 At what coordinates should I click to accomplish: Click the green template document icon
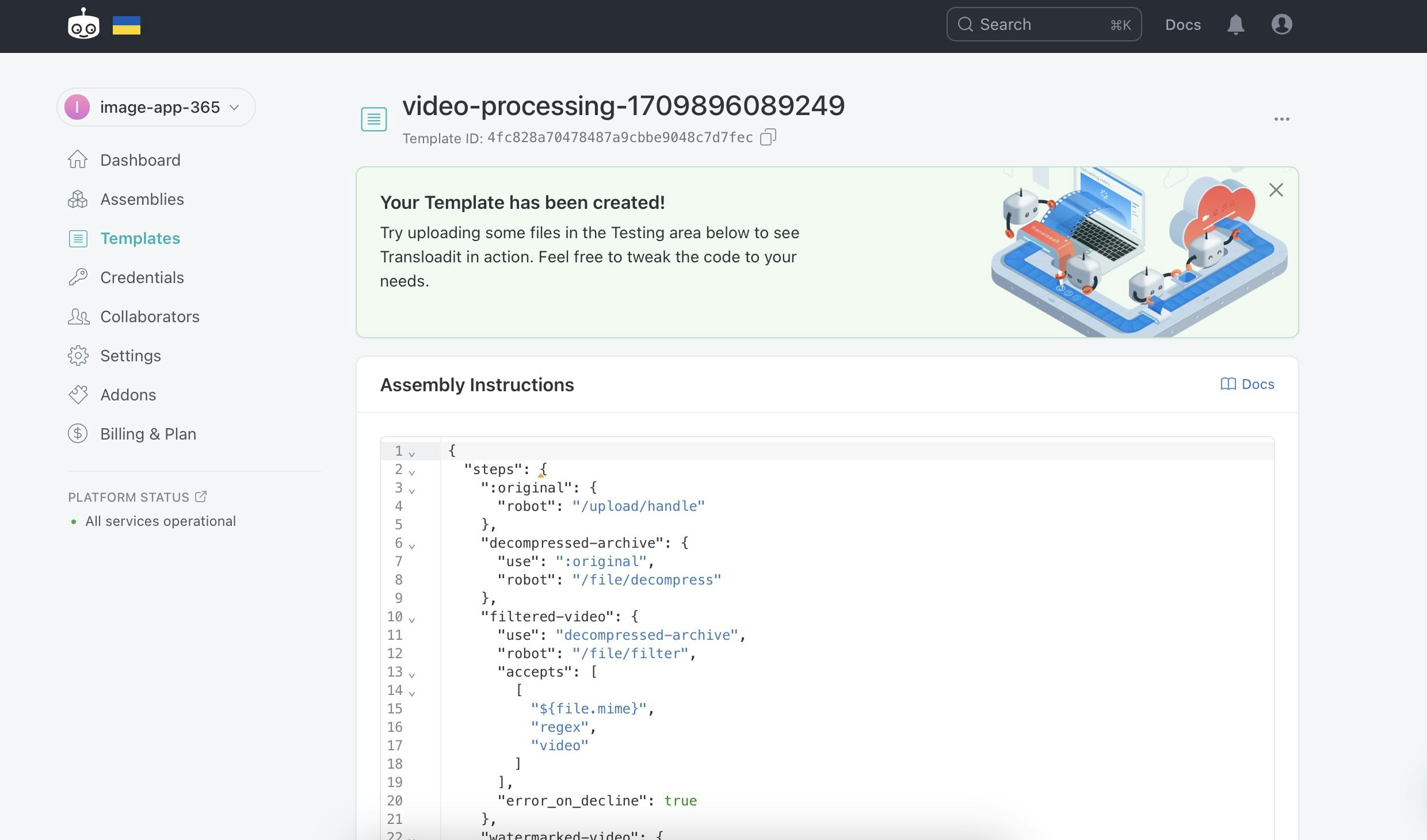click(374, 119)
